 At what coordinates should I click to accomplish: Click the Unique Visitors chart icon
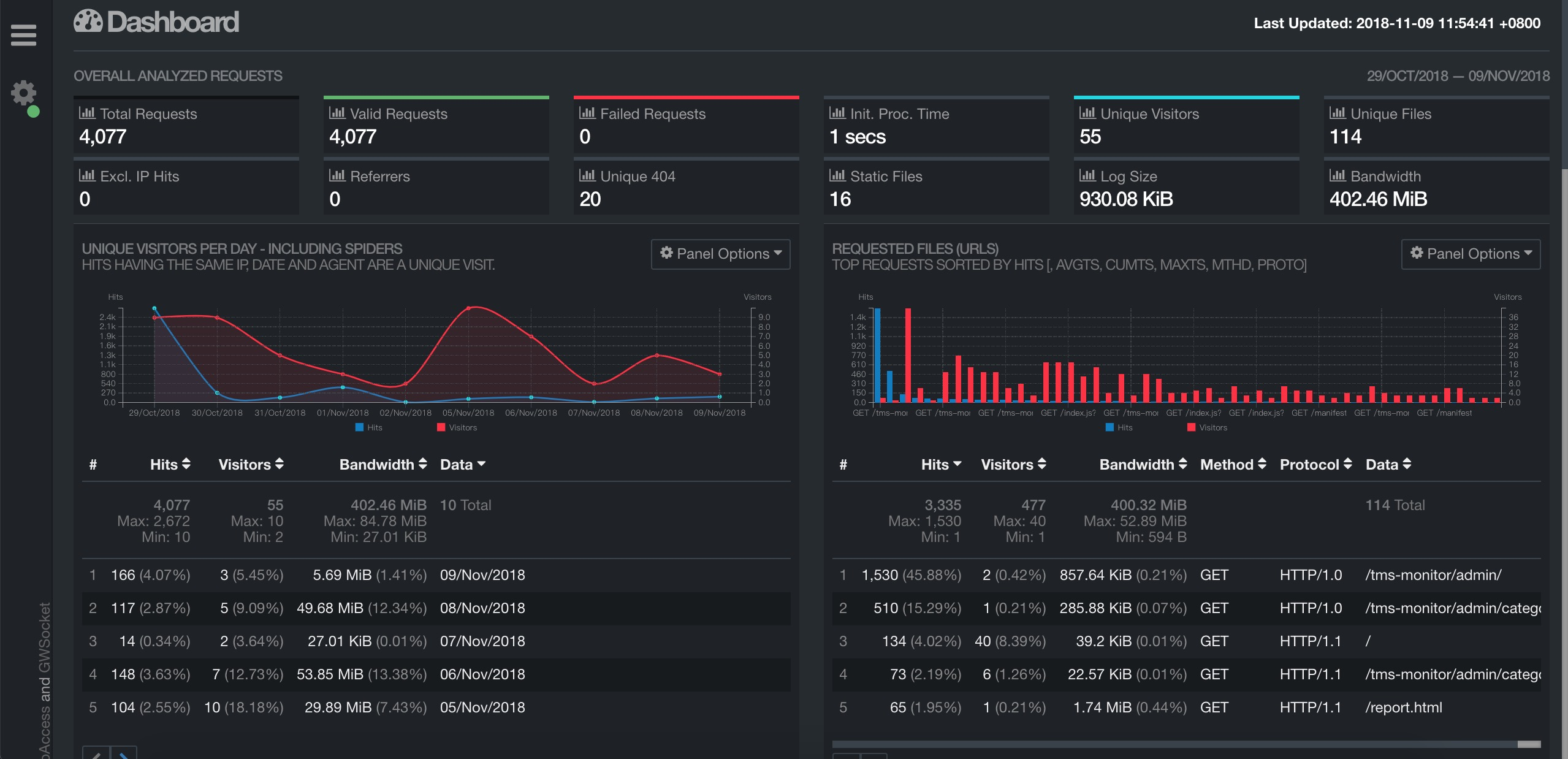tap(1087, 113)
